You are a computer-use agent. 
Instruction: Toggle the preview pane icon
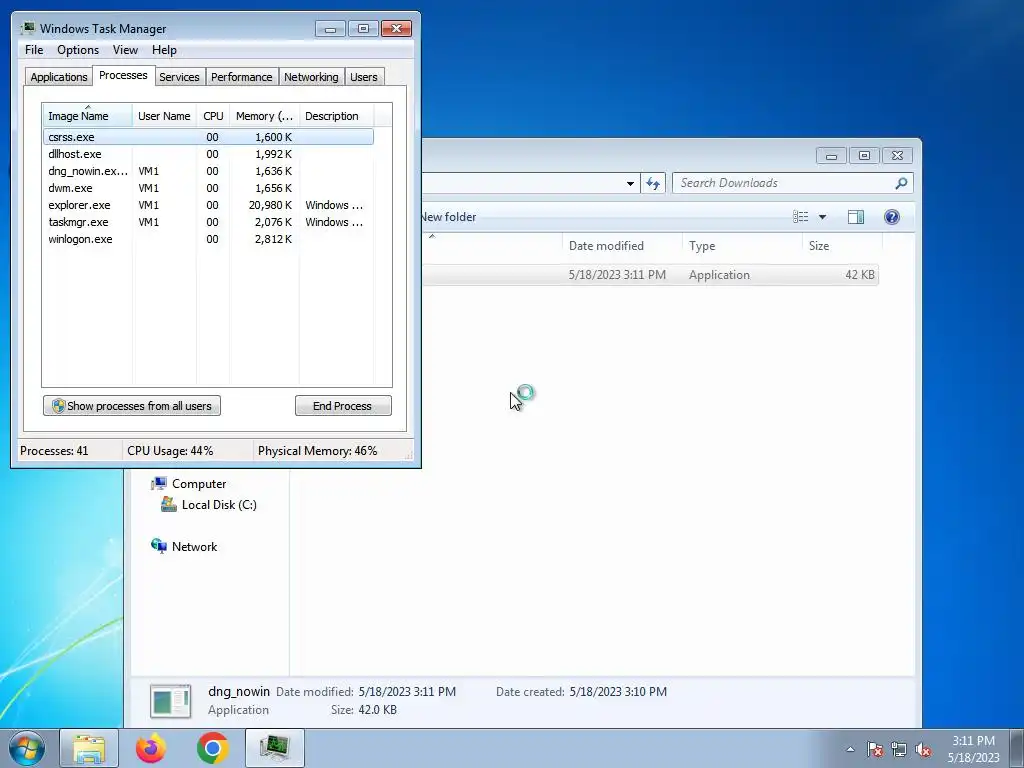[x=856, y=217]
